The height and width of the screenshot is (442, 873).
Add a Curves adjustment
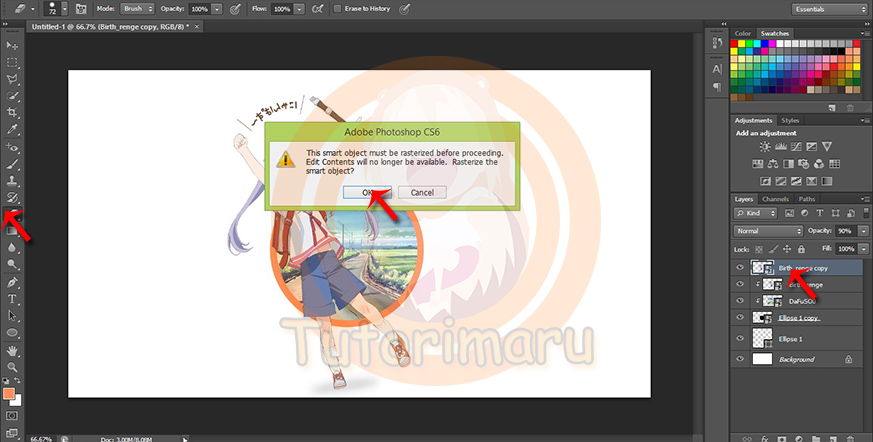pyautogui.click(x=796, y=147)
